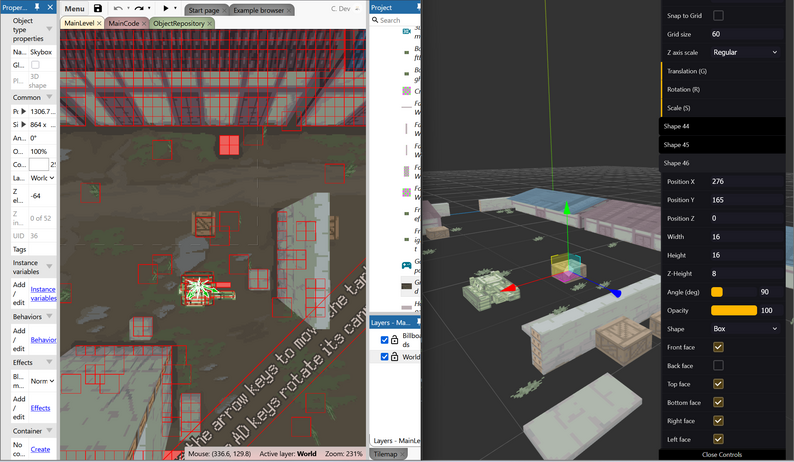
Task: Collapse the Instance variables section
Action: 49,265
